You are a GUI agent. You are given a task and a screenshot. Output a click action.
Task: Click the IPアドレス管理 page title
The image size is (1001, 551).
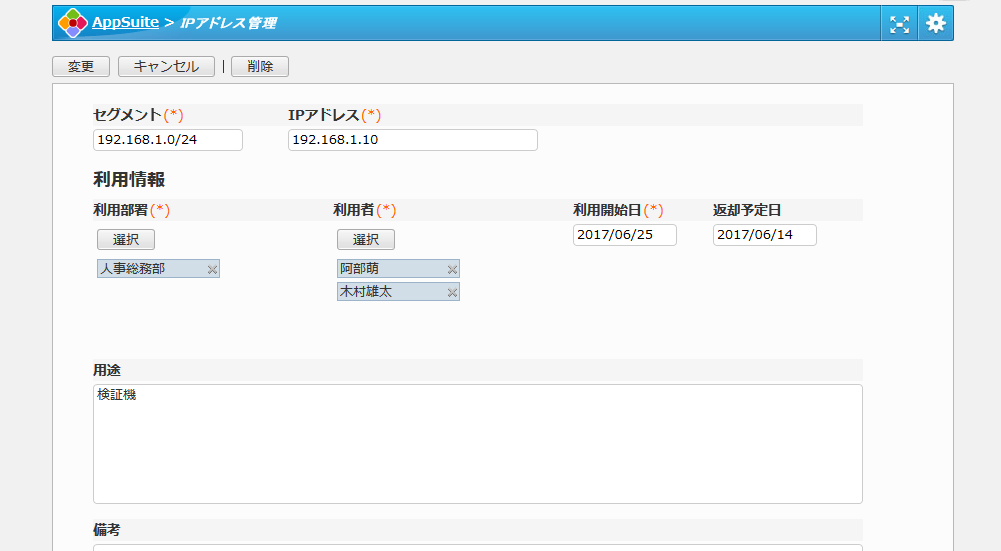[x=228, y=22]
